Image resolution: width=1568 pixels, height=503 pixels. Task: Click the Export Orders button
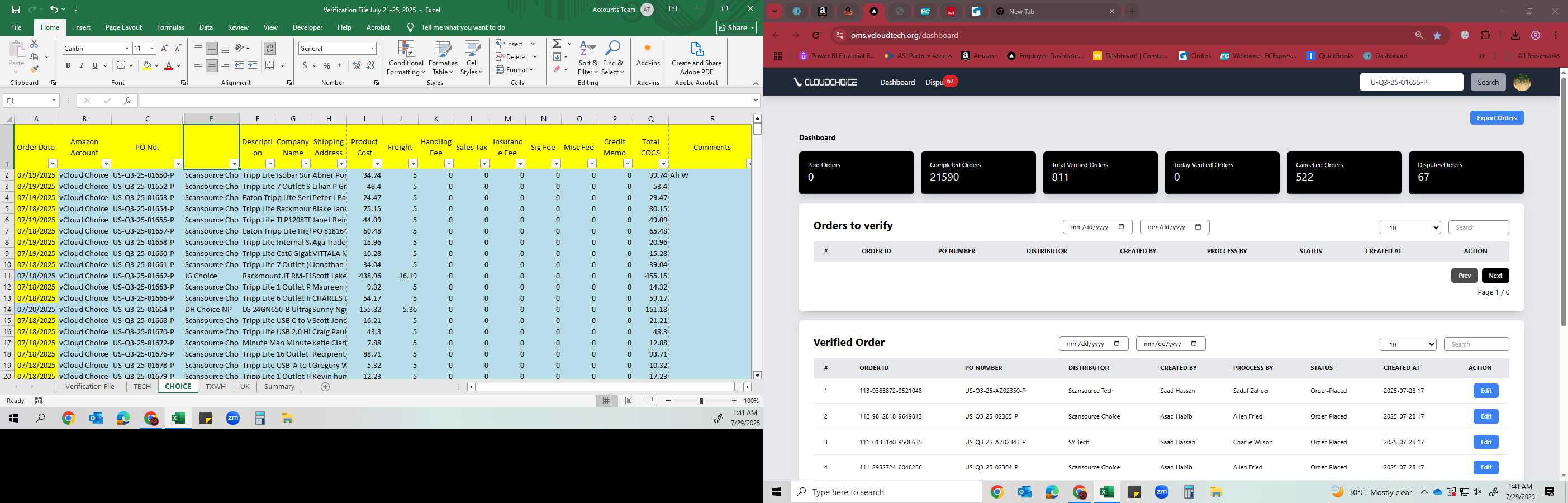(x=1496, y=117)
